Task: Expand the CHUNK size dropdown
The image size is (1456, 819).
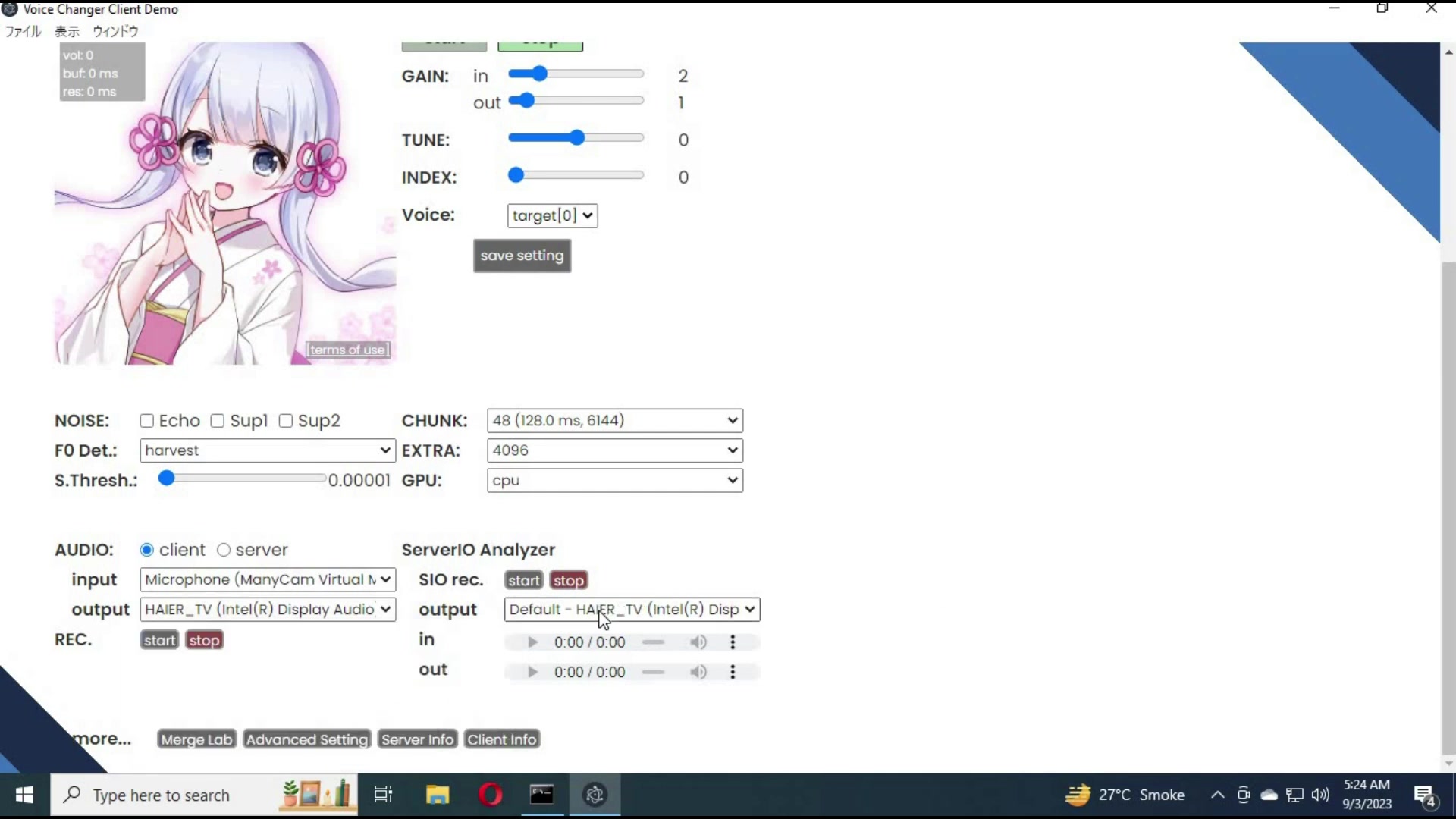Action: pyautogui.click(x=614, y=421)
